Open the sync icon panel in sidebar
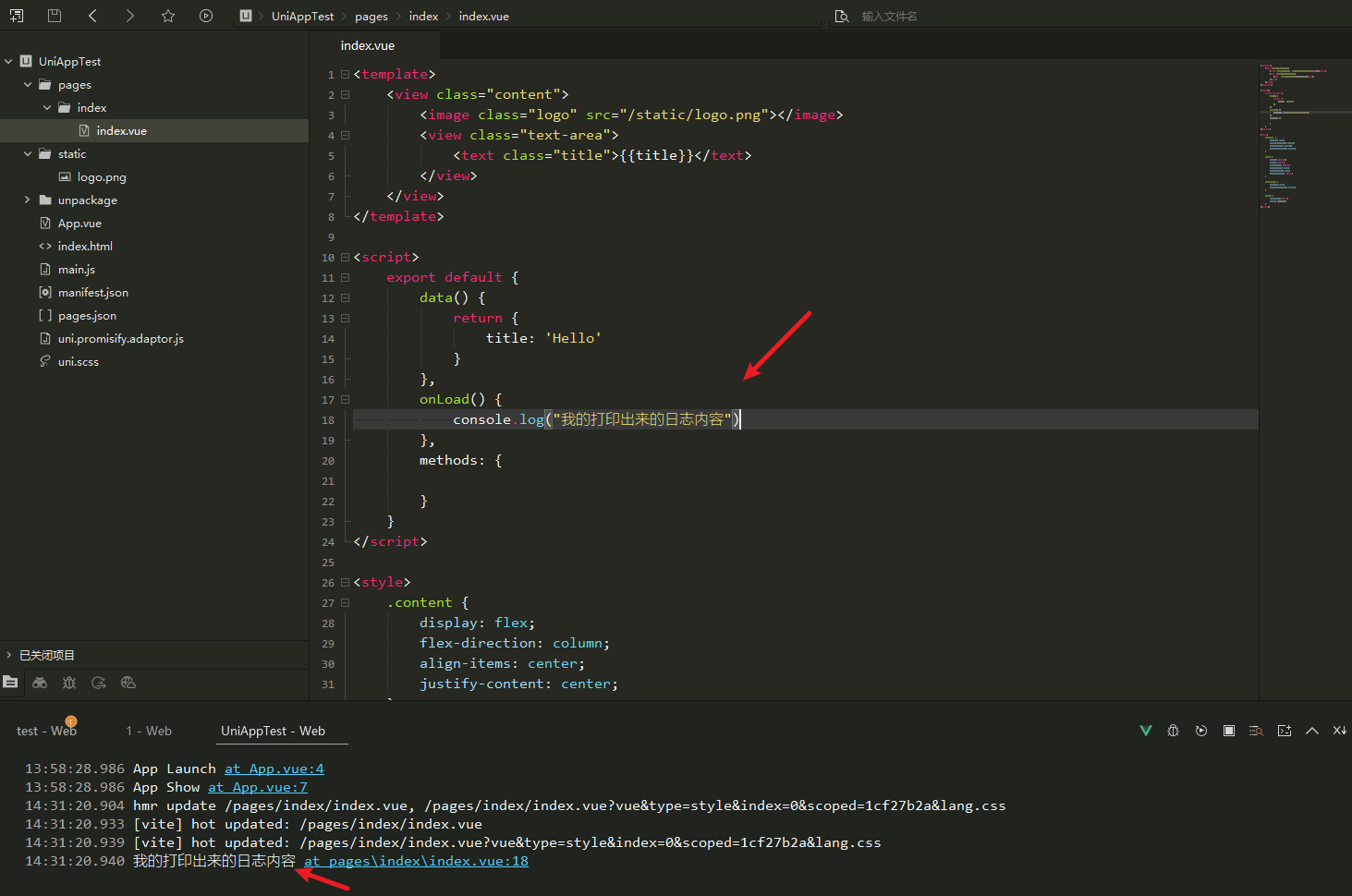This screenshot has width=1352, height=896. [x=99, y=683]
